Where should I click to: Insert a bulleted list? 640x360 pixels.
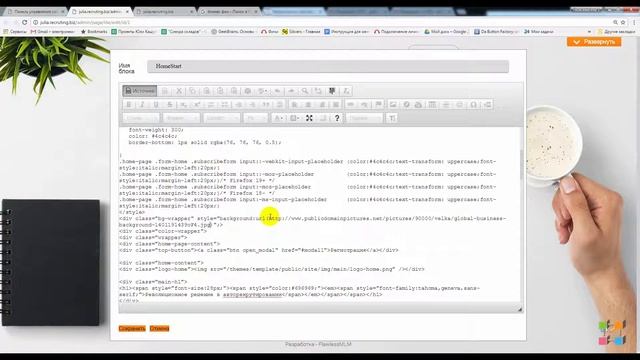click(225, 104)
